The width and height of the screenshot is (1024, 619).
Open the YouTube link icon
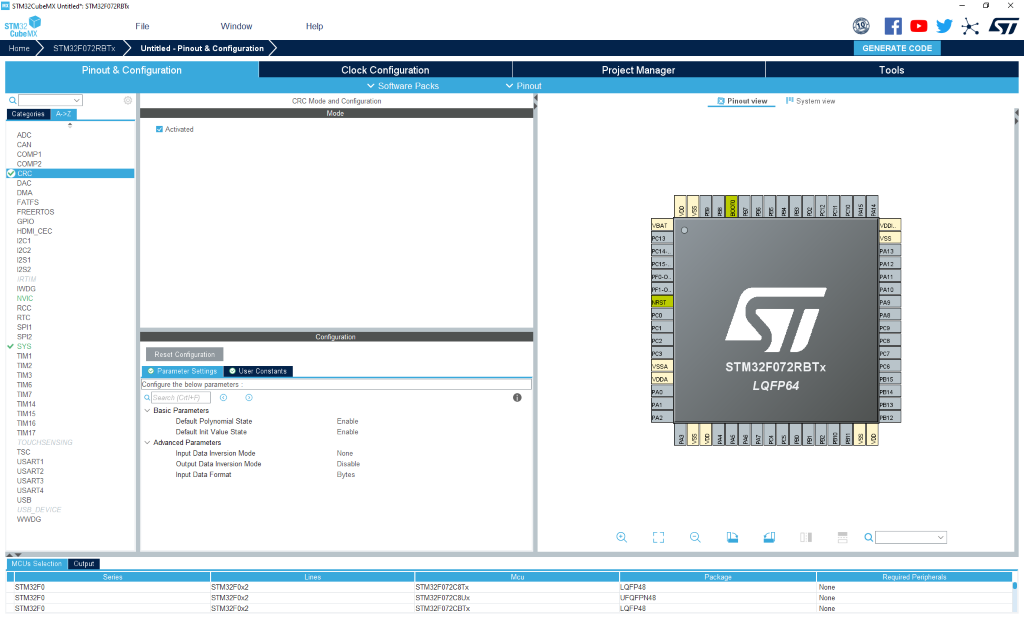click(x=918, y=26)
